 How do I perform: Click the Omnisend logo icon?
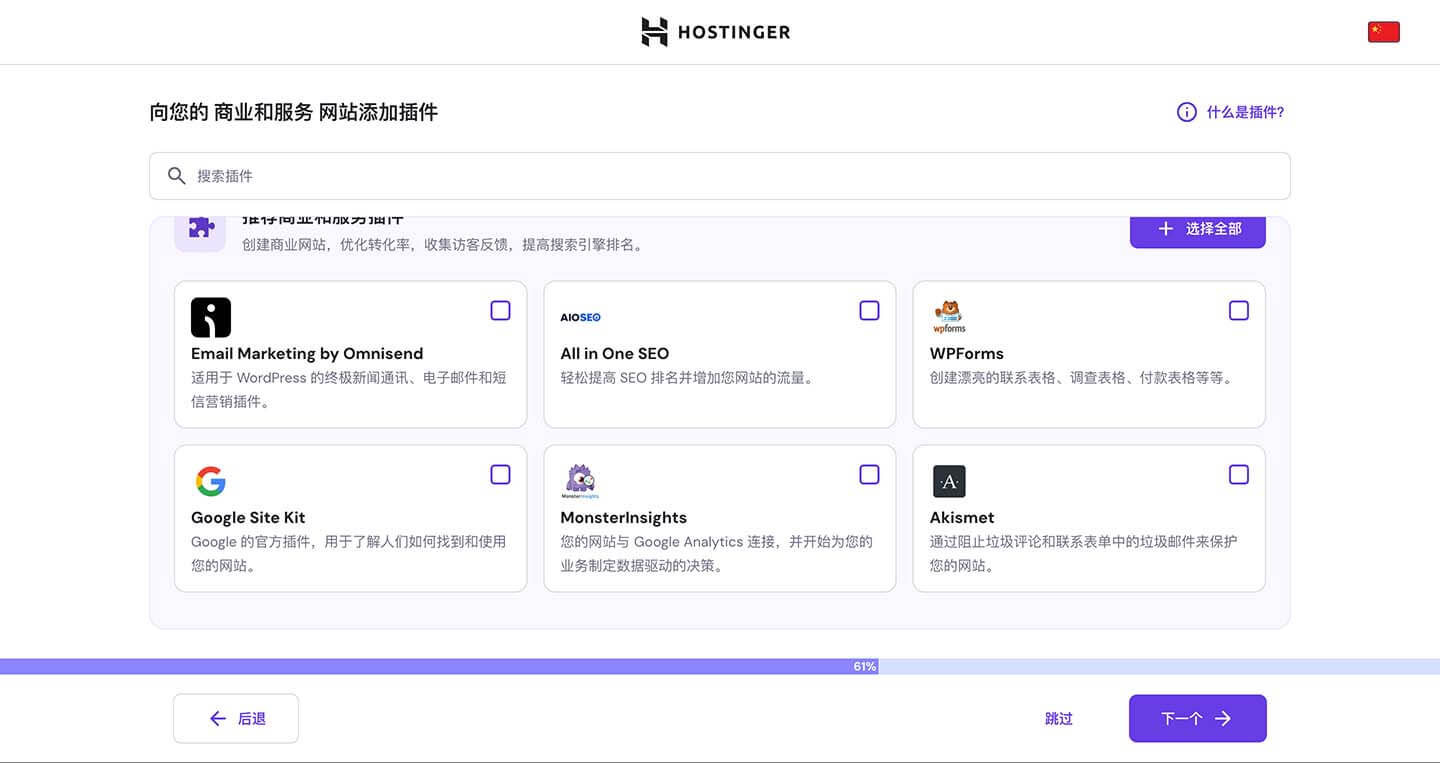211,317
